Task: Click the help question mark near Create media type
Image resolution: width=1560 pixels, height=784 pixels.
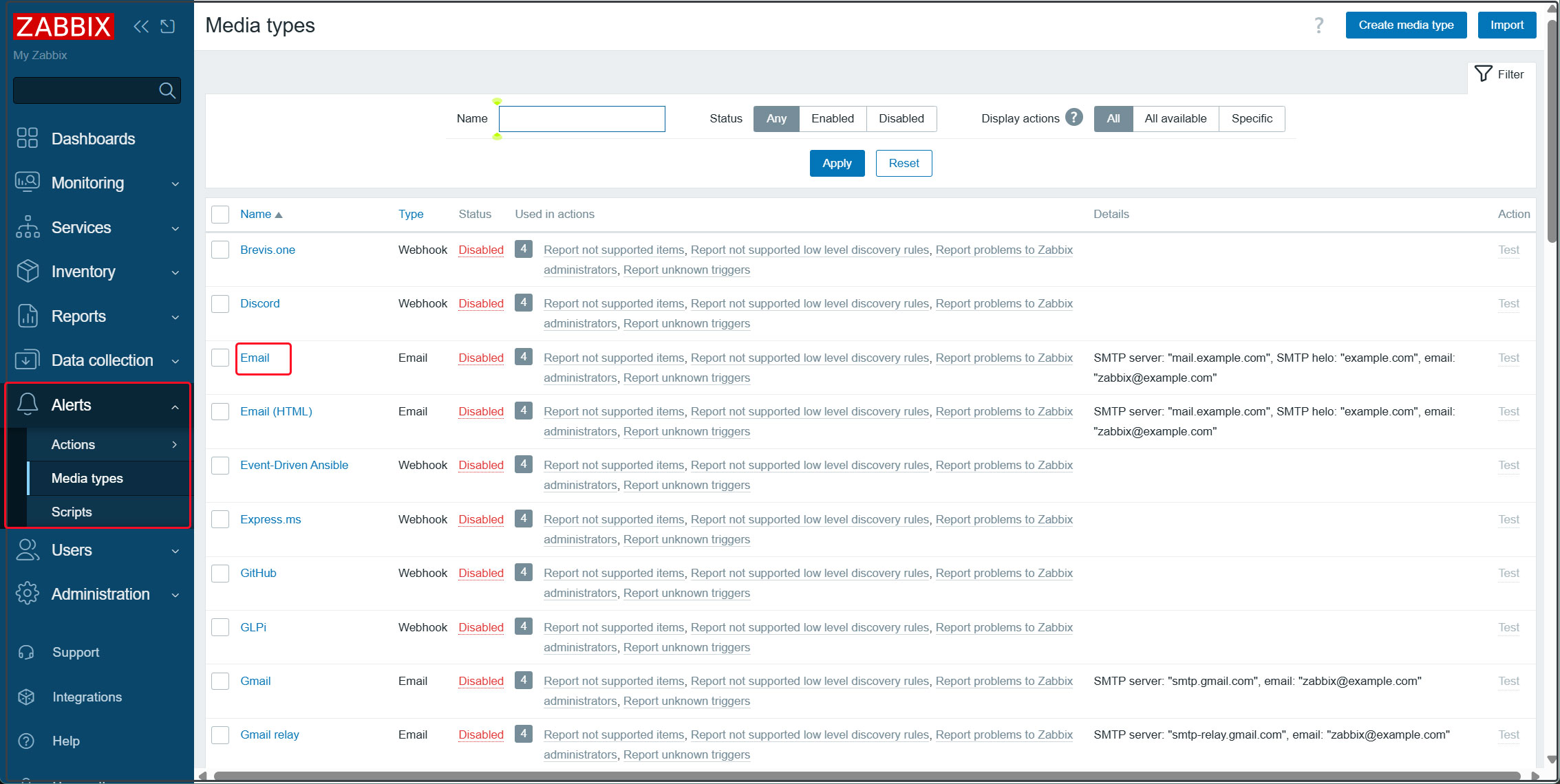Action: 1318,25
